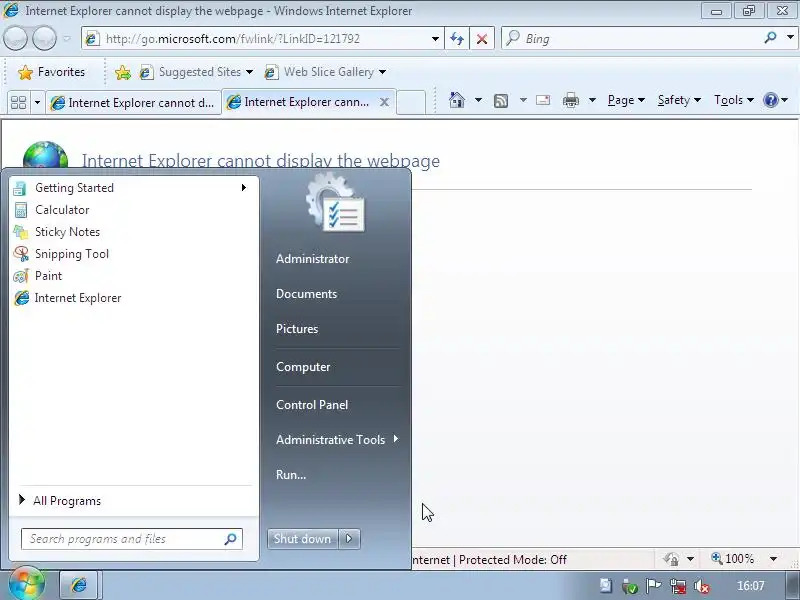The image size is (800, 600).
Task: Expand the Getting Started submenu arrow
Action: (x=244, y=188)
